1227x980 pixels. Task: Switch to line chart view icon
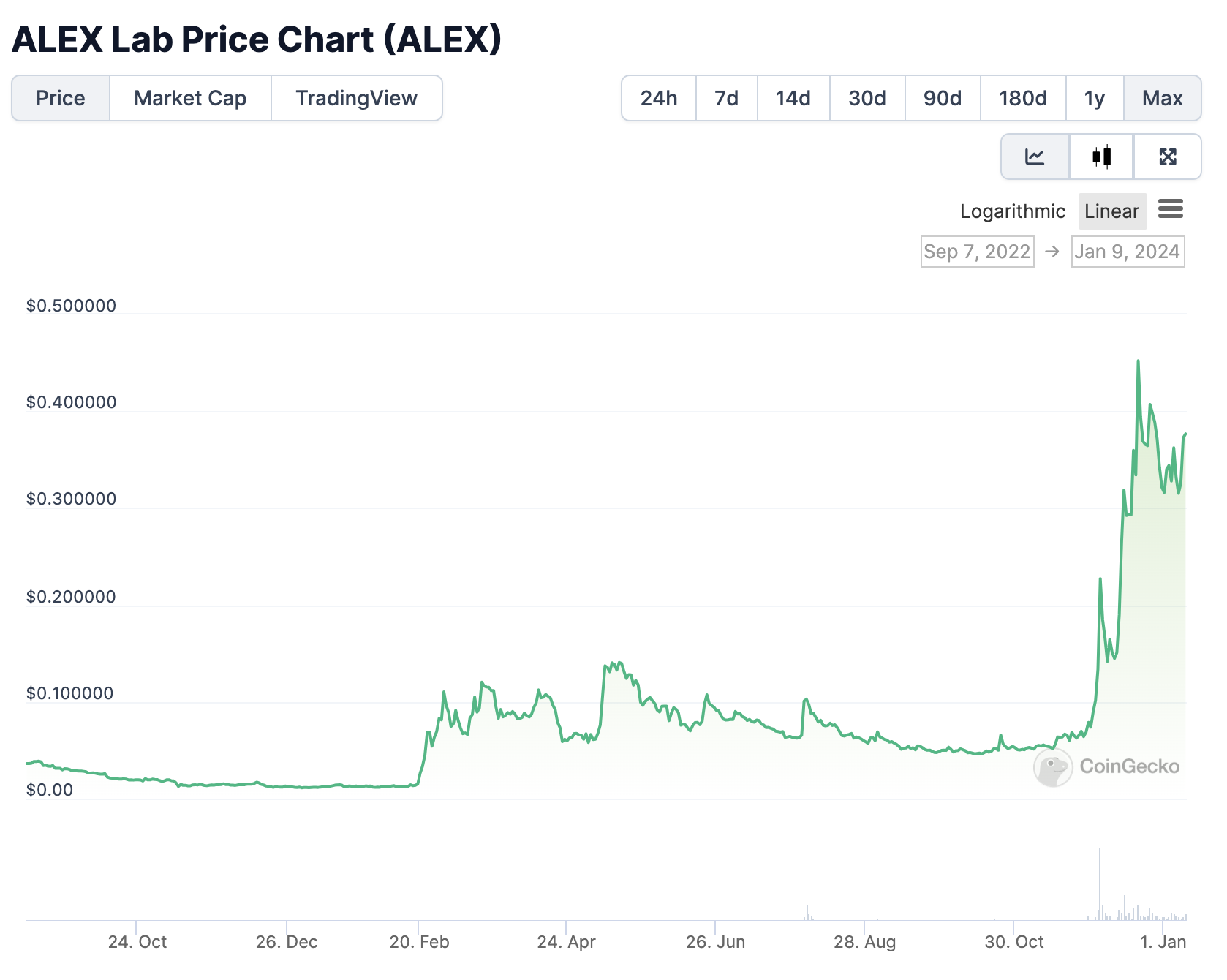point(1035,157)
